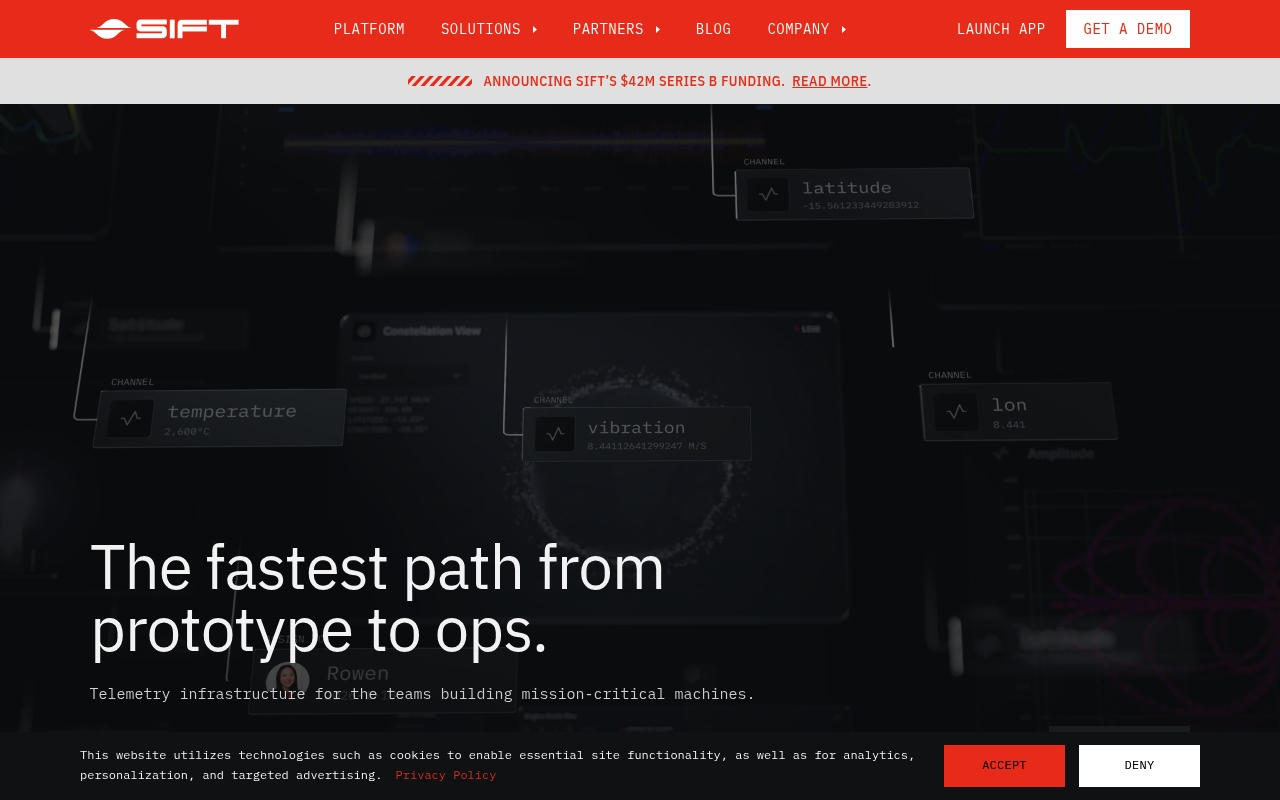Click the Launch App link

pyautogui.click(x=1001, y=29)
